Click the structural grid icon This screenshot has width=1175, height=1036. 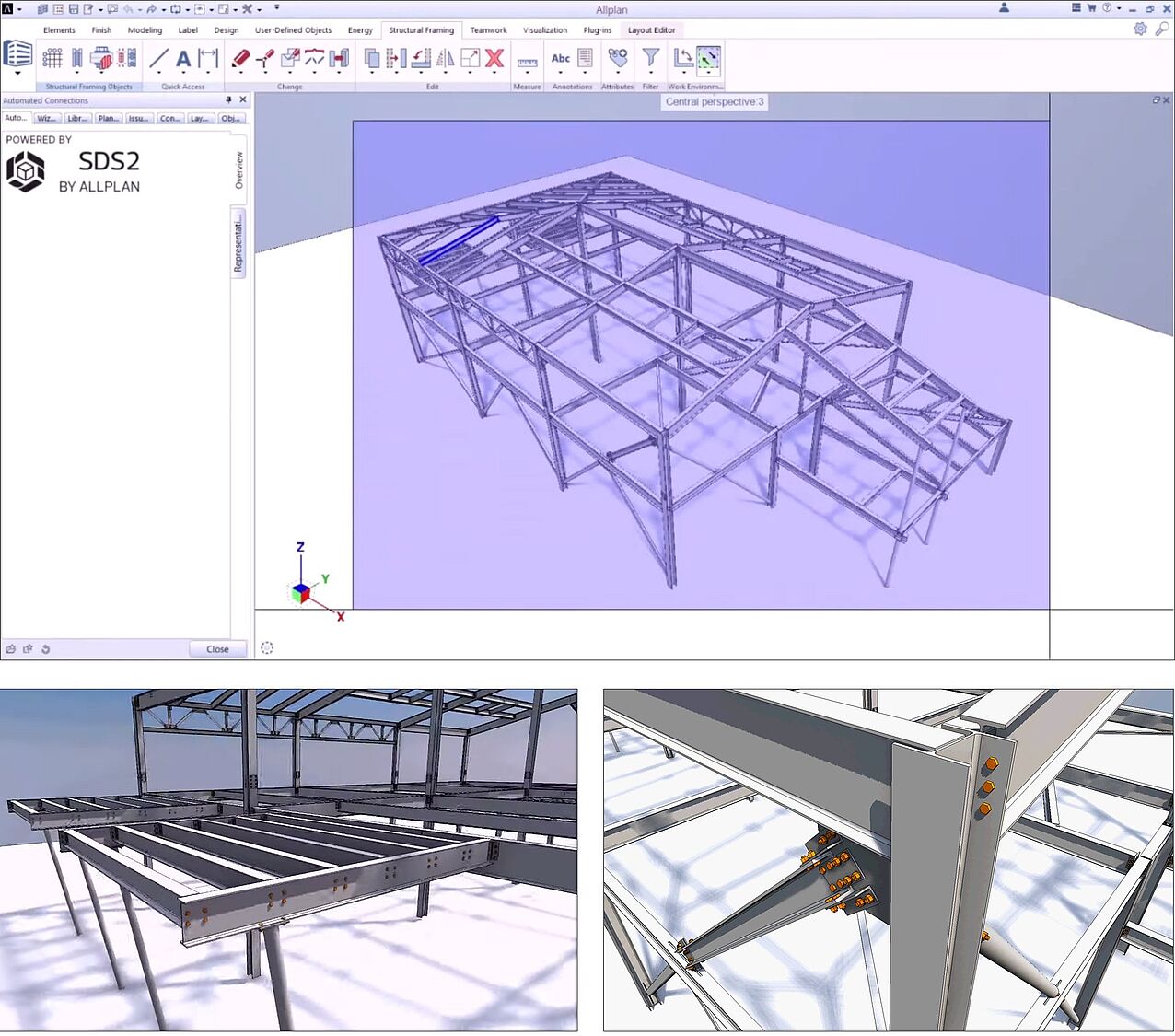(52, 59)
